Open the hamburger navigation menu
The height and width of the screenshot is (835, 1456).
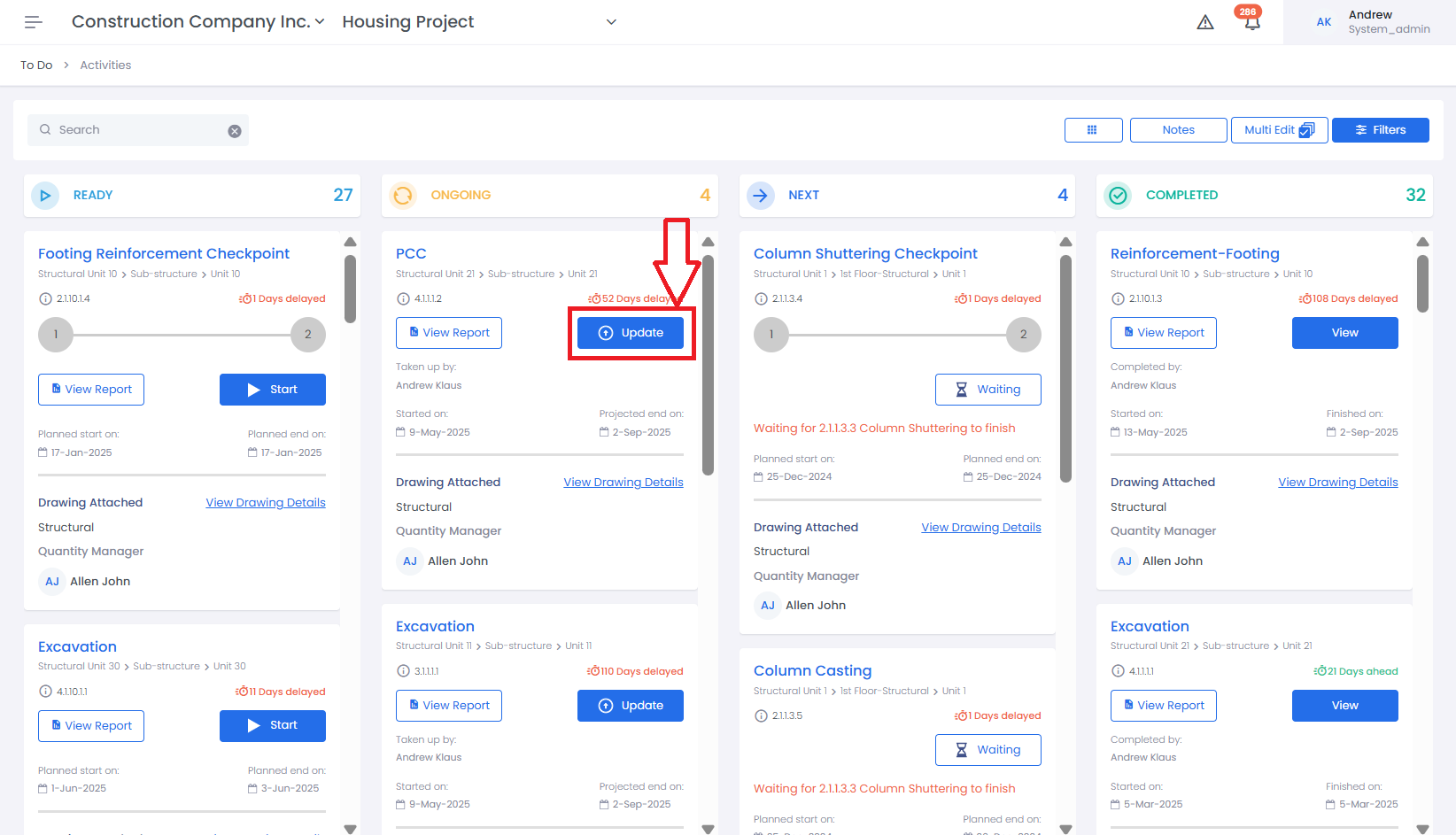[x=34, y=22]
